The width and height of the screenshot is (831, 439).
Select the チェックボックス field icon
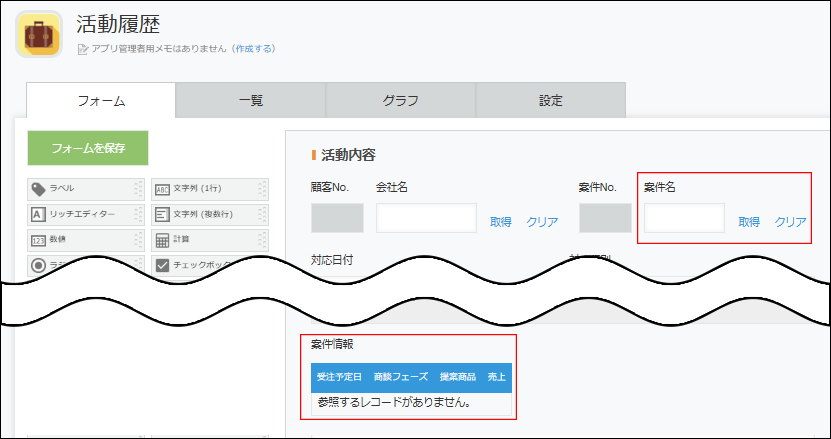click(x=162, y=265)
